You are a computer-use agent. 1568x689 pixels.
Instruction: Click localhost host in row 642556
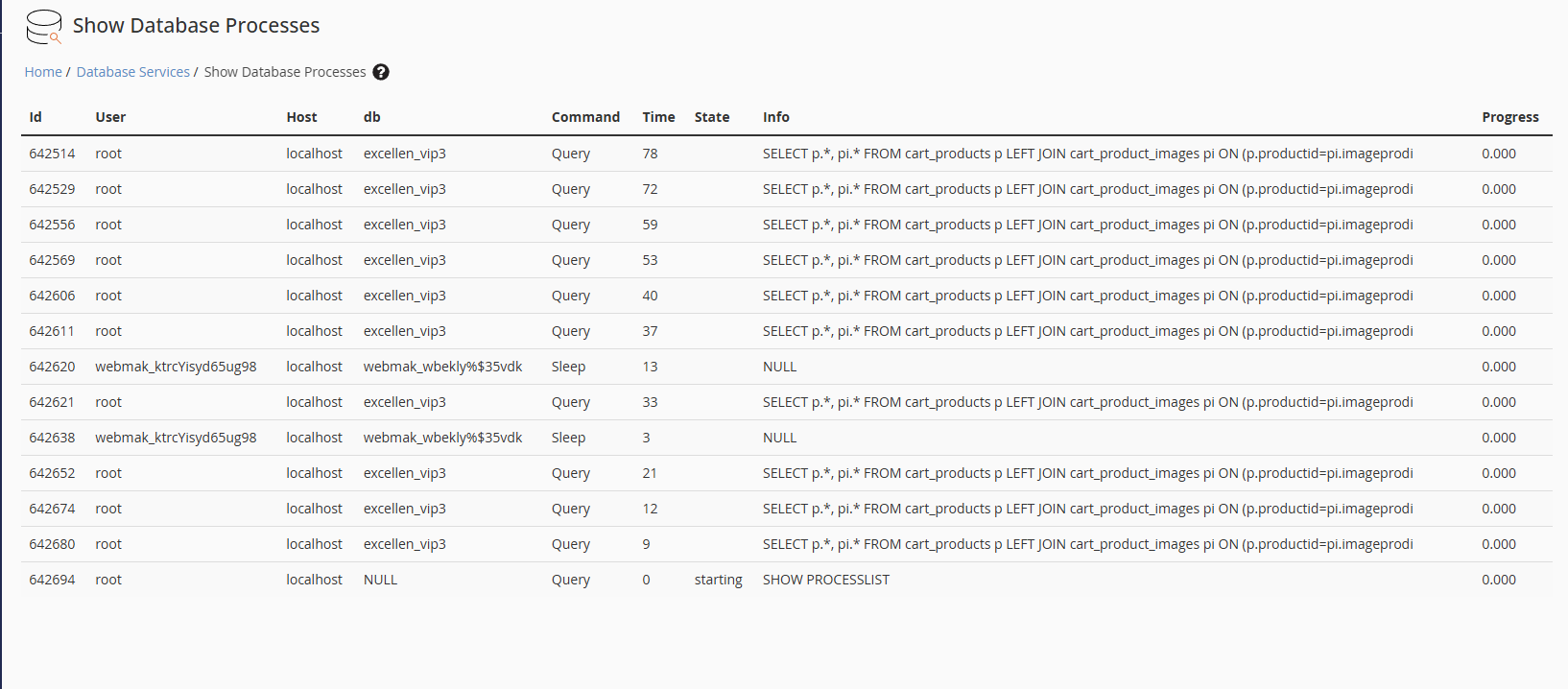point(314,225)
